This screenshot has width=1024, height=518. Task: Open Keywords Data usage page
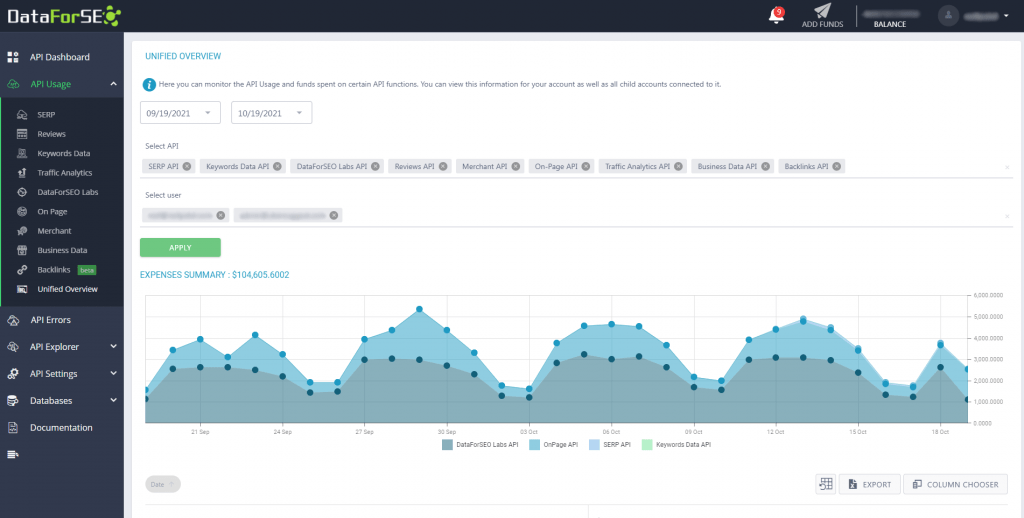coord(63,154)
